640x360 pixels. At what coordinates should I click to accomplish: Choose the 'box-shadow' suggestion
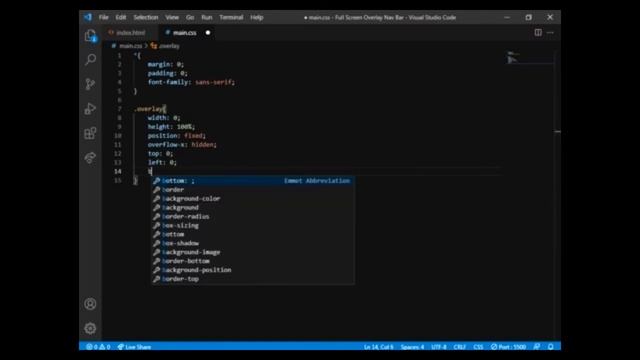click(253, 243)
